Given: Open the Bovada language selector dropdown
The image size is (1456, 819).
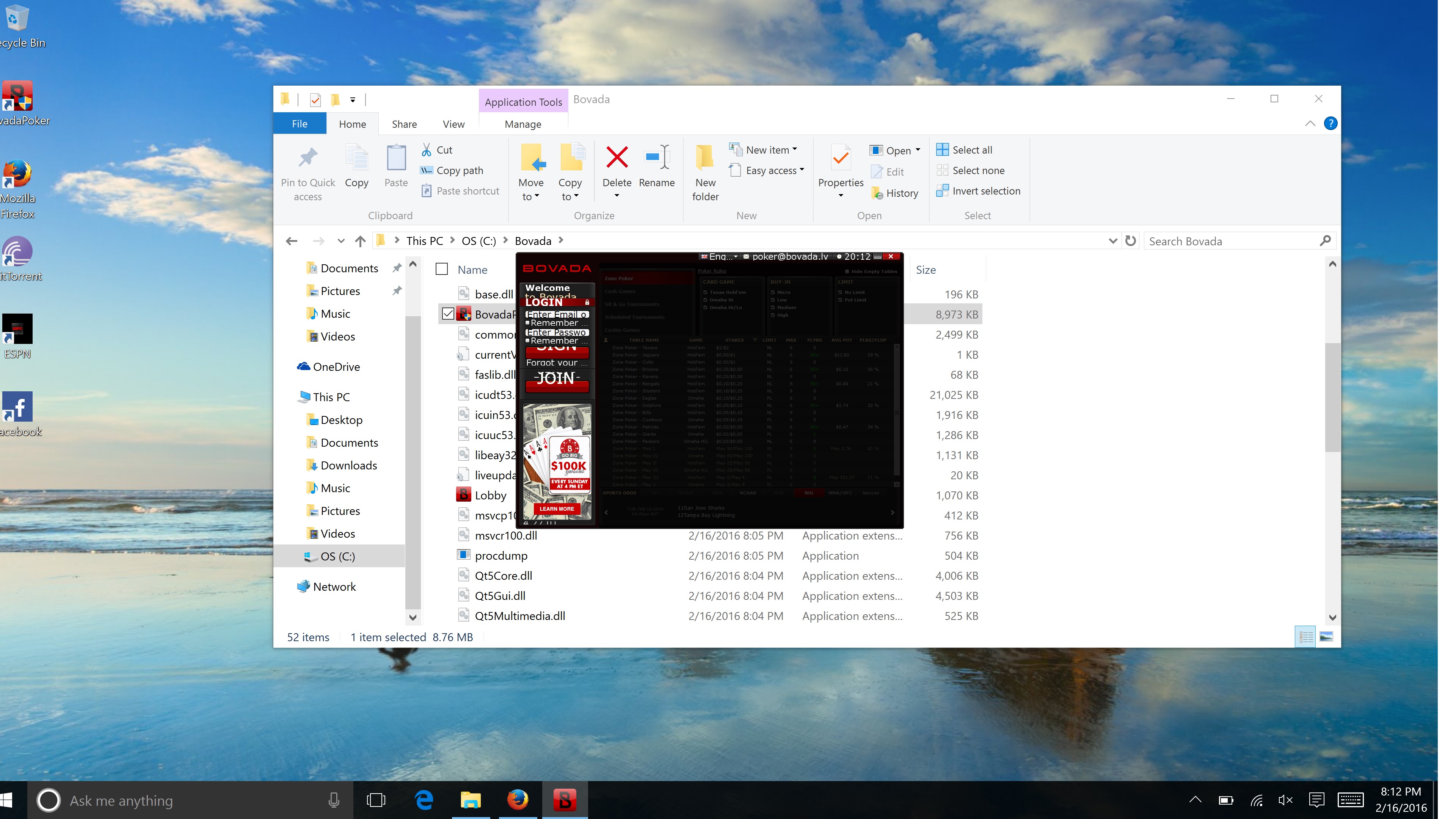Looking at the screenshot, I should 720,257.
